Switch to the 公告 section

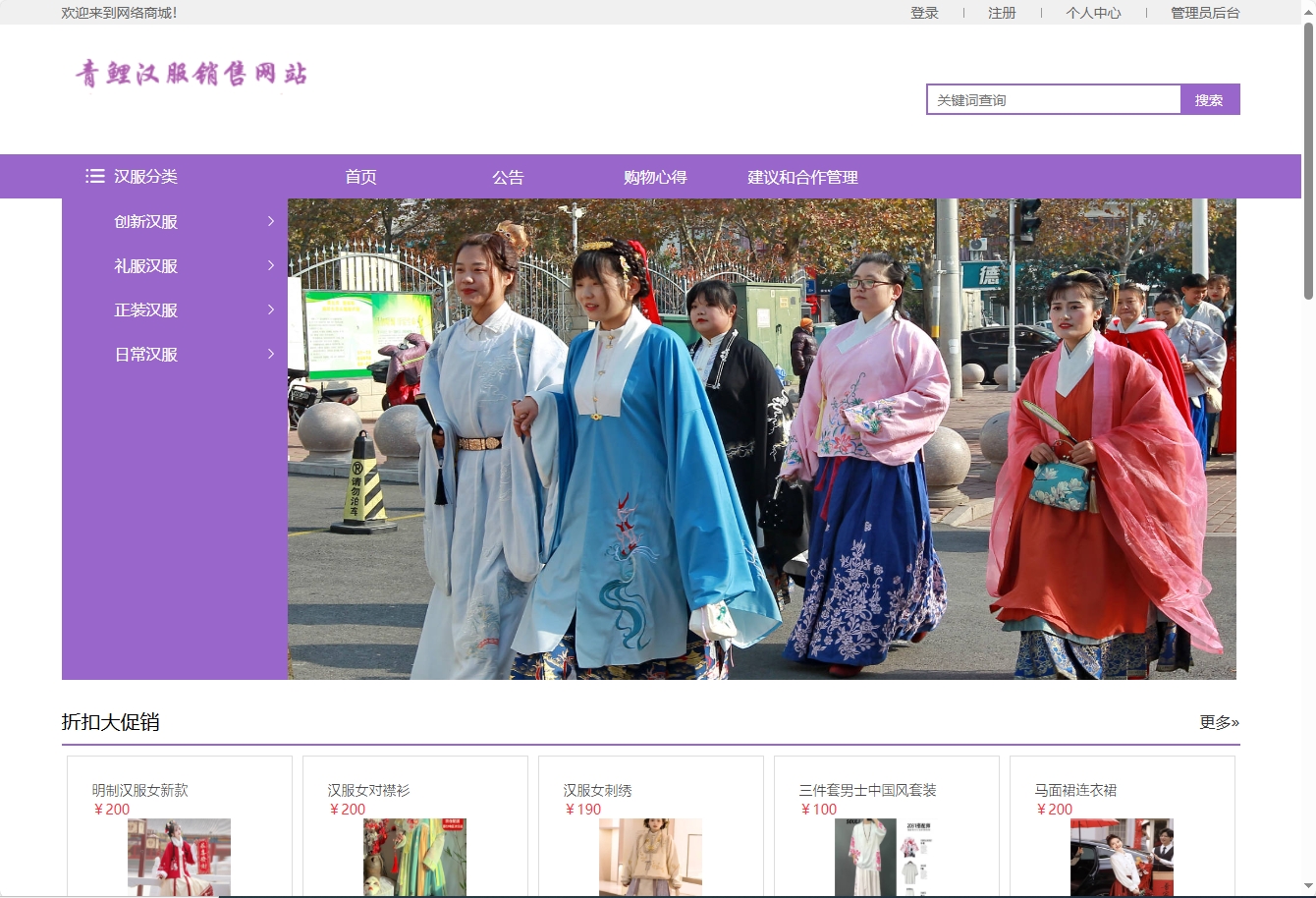[508, 177]
